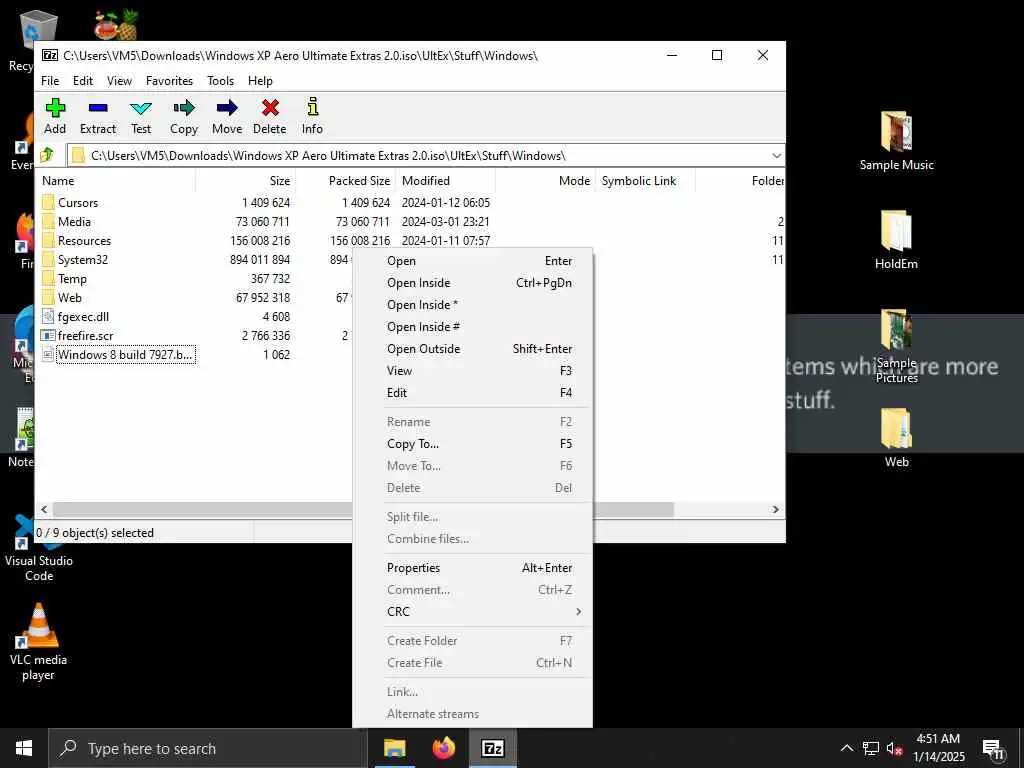This screenshot has height=768, width=1024.
Task: Click the taskbar search box
Action: (x=208, y=748)
